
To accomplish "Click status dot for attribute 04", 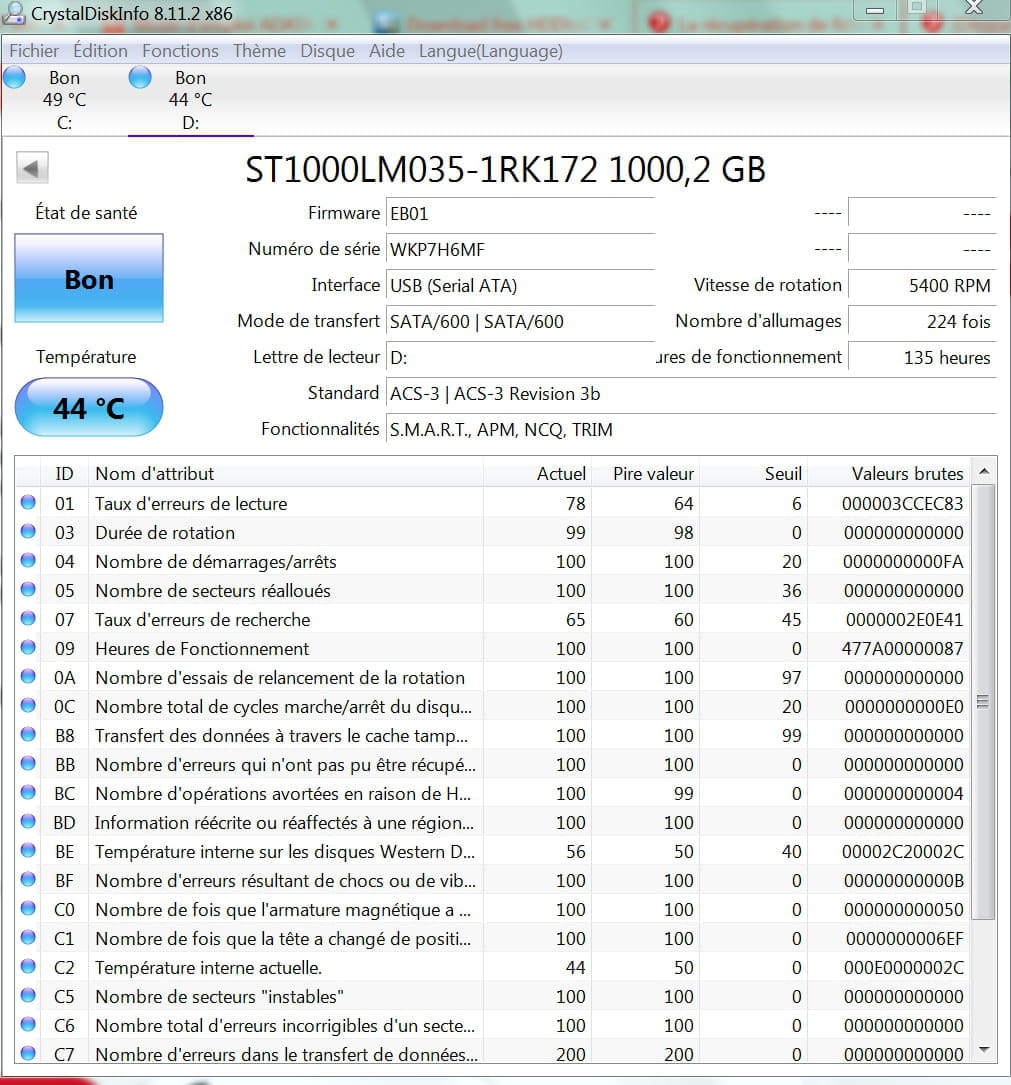I will tap(28, 560).
